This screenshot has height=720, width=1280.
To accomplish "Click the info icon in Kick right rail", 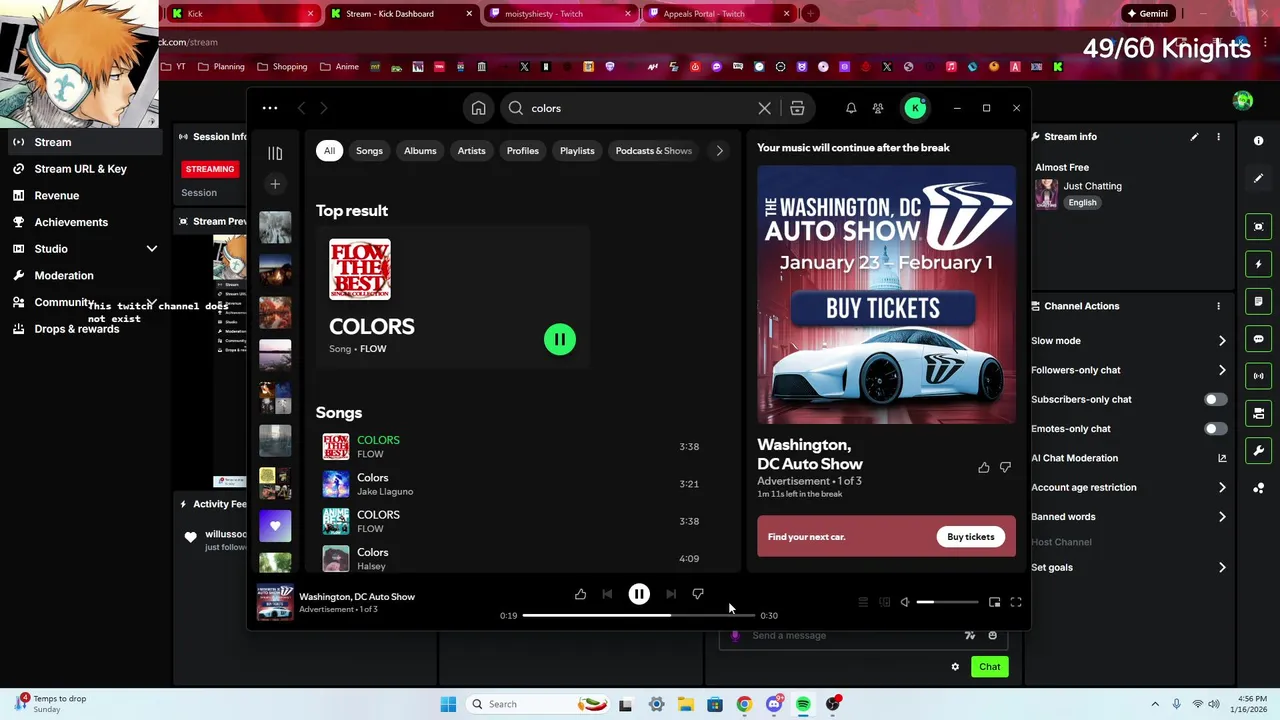I will [1258, 141].
